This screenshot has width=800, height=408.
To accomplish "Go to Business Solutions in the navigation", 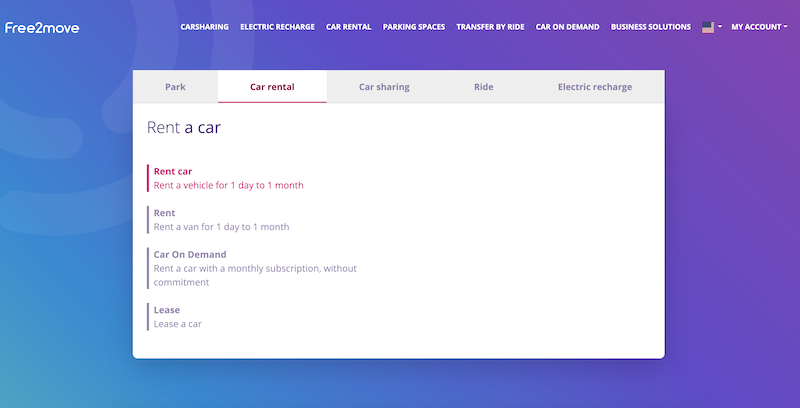I will 651,27.
